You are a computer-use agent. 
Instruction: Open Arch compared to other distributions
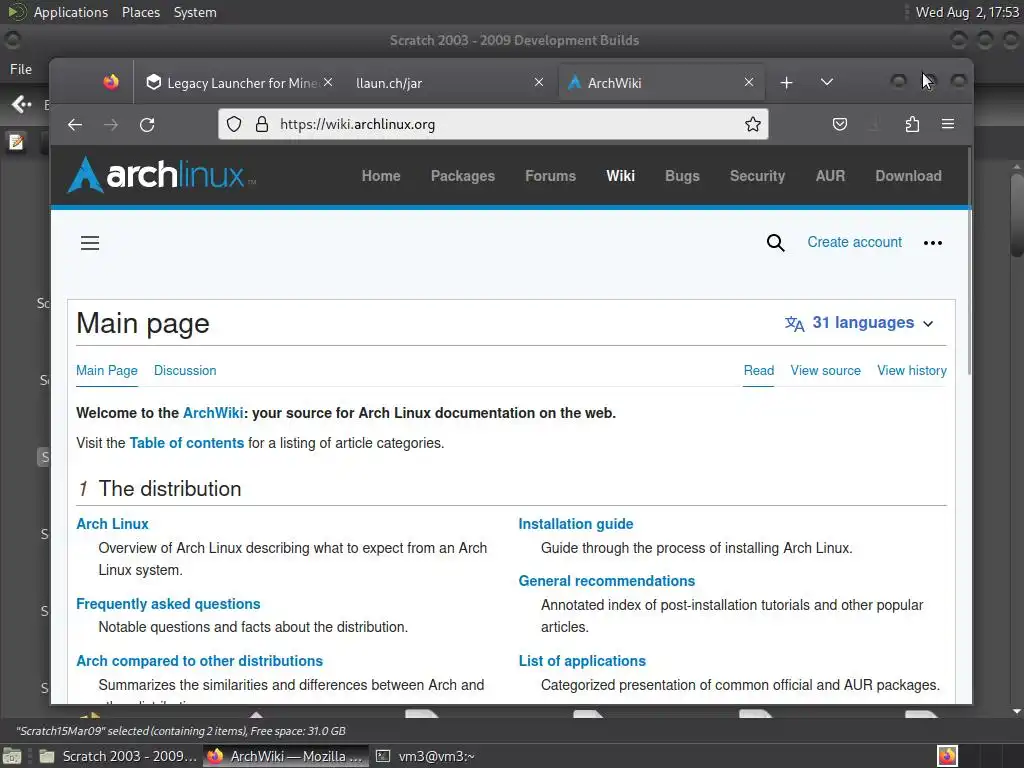click(x=199, y=661)
